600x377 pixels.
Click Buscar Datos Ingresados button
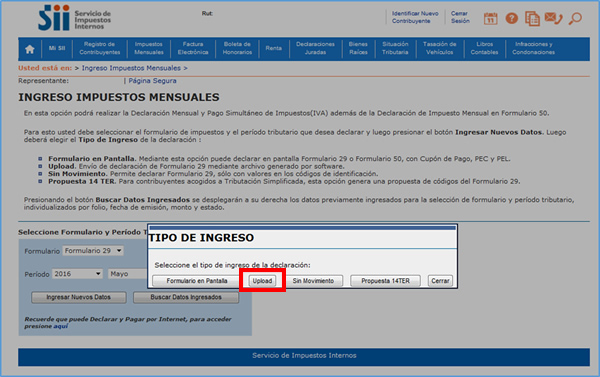(186, 297)
